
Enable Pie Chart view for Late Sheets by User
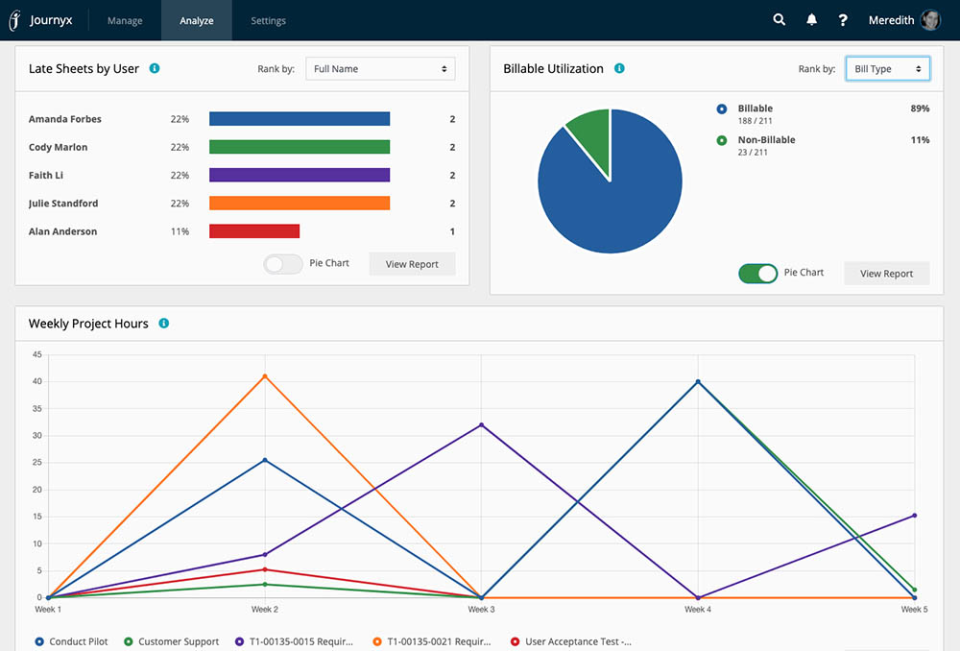pos(282,263)
